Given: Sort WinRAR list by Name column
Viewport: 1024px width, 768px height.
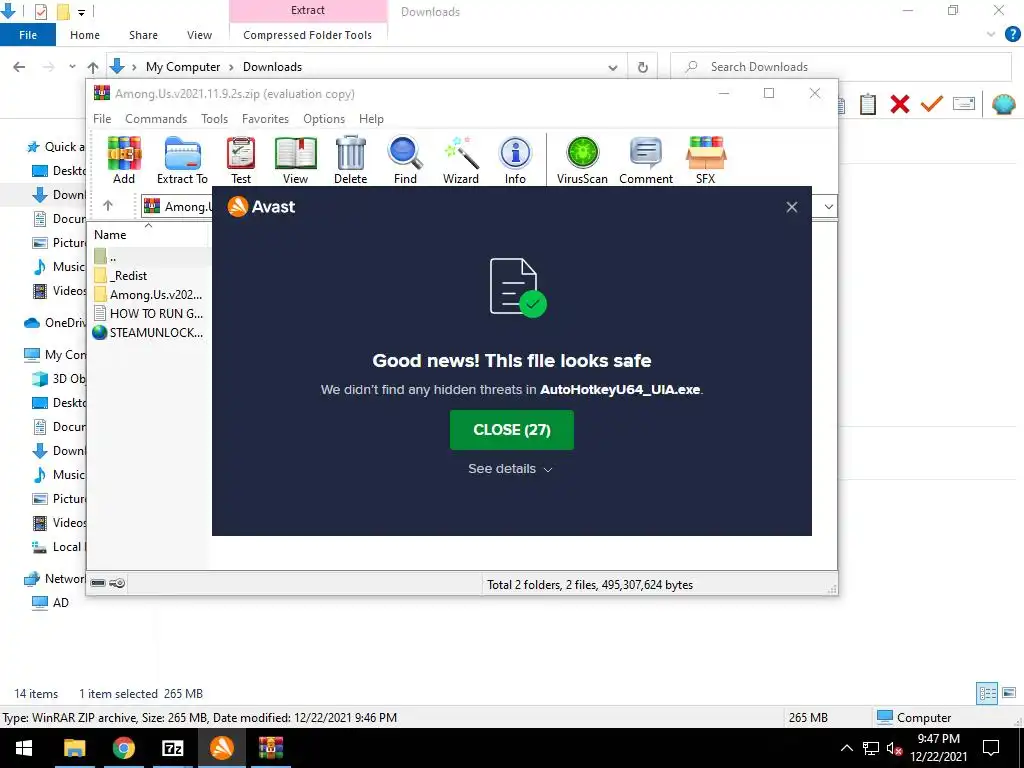Looking at the screenshot, I should [x=148, y=234].
